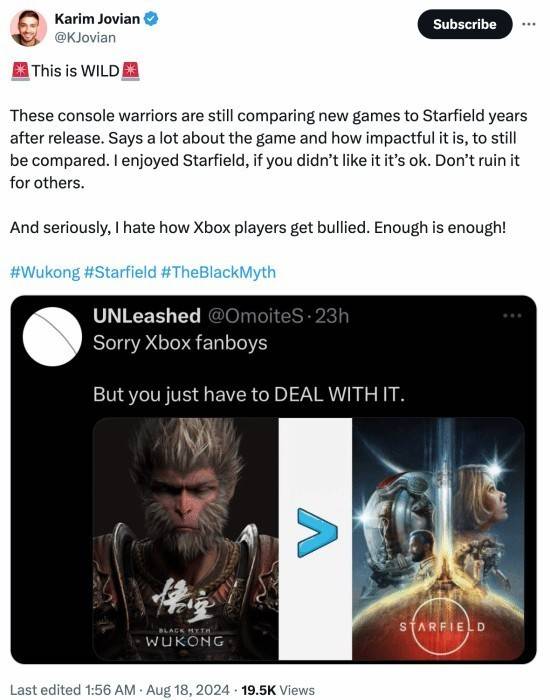Open the 19.5K Views count
The image size is (550, 700).
(x=278, y=690)
